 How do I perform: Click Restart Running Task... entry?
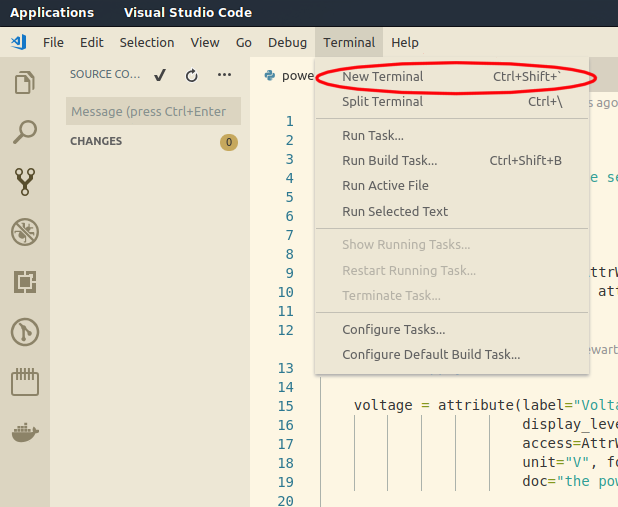pyautogui.click(x=452, y=270)
